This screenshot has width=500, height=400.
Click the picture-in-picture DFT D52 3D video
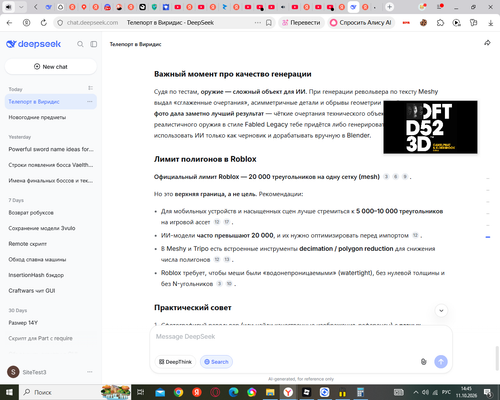[x=430, y=127]
